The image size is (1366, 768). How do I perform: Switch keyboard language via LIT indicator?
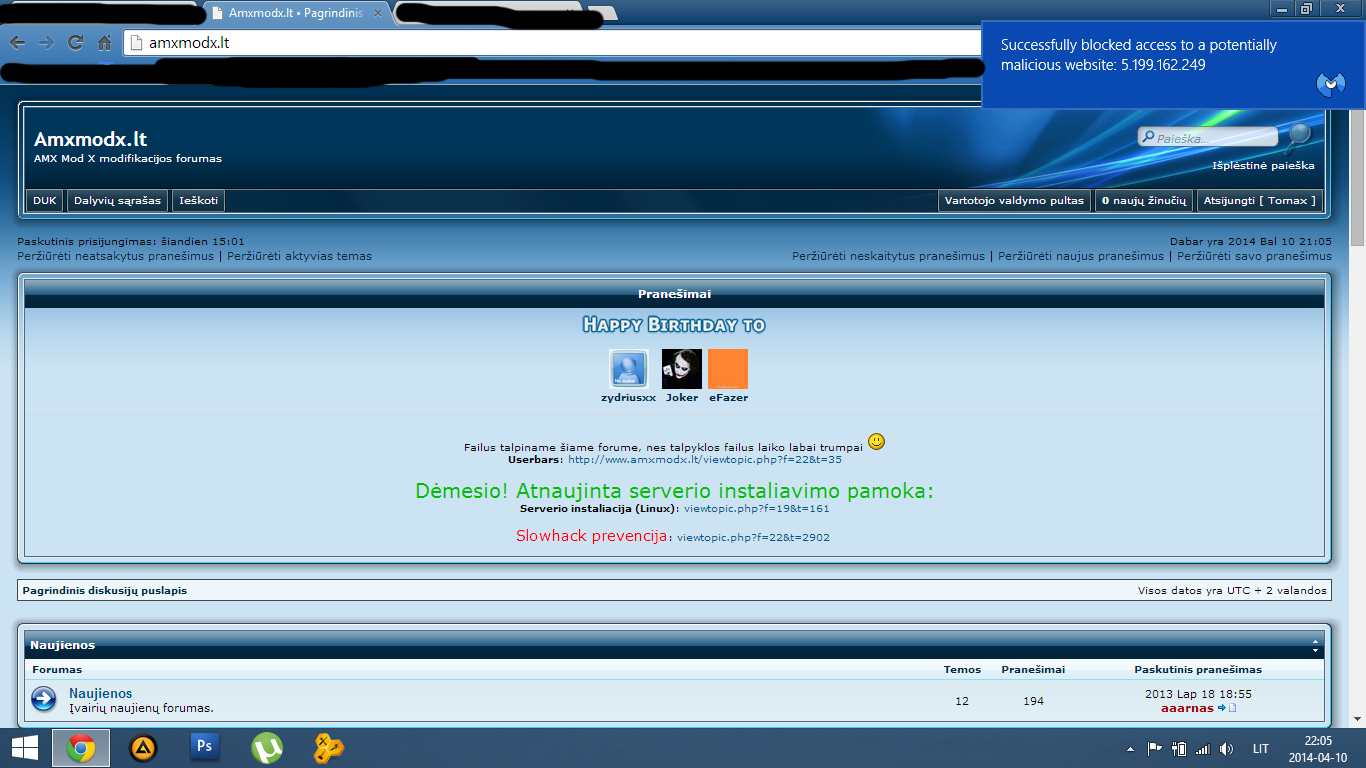tap(1261, 749)
